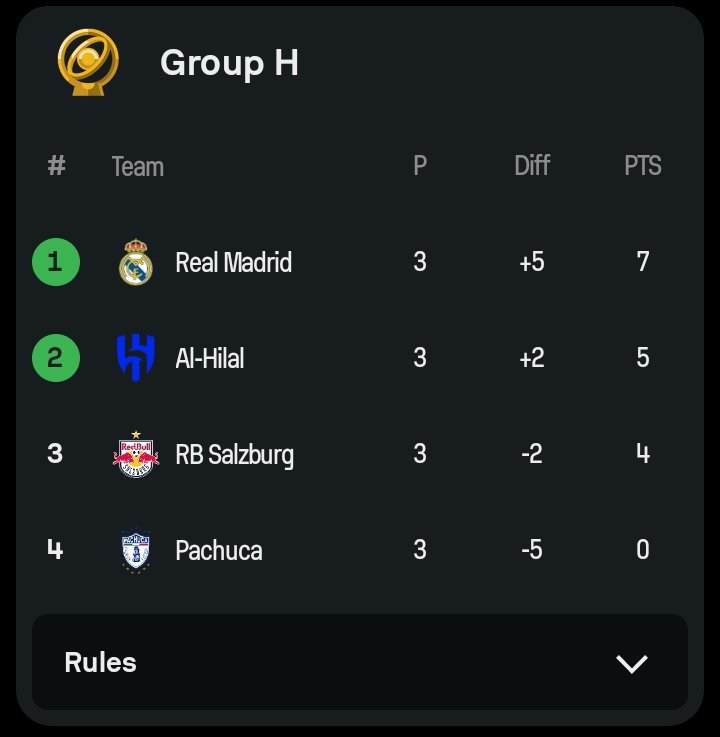Screen dimensions: 720x737
Task: Click the Team column header
Action: coord(138,167)
